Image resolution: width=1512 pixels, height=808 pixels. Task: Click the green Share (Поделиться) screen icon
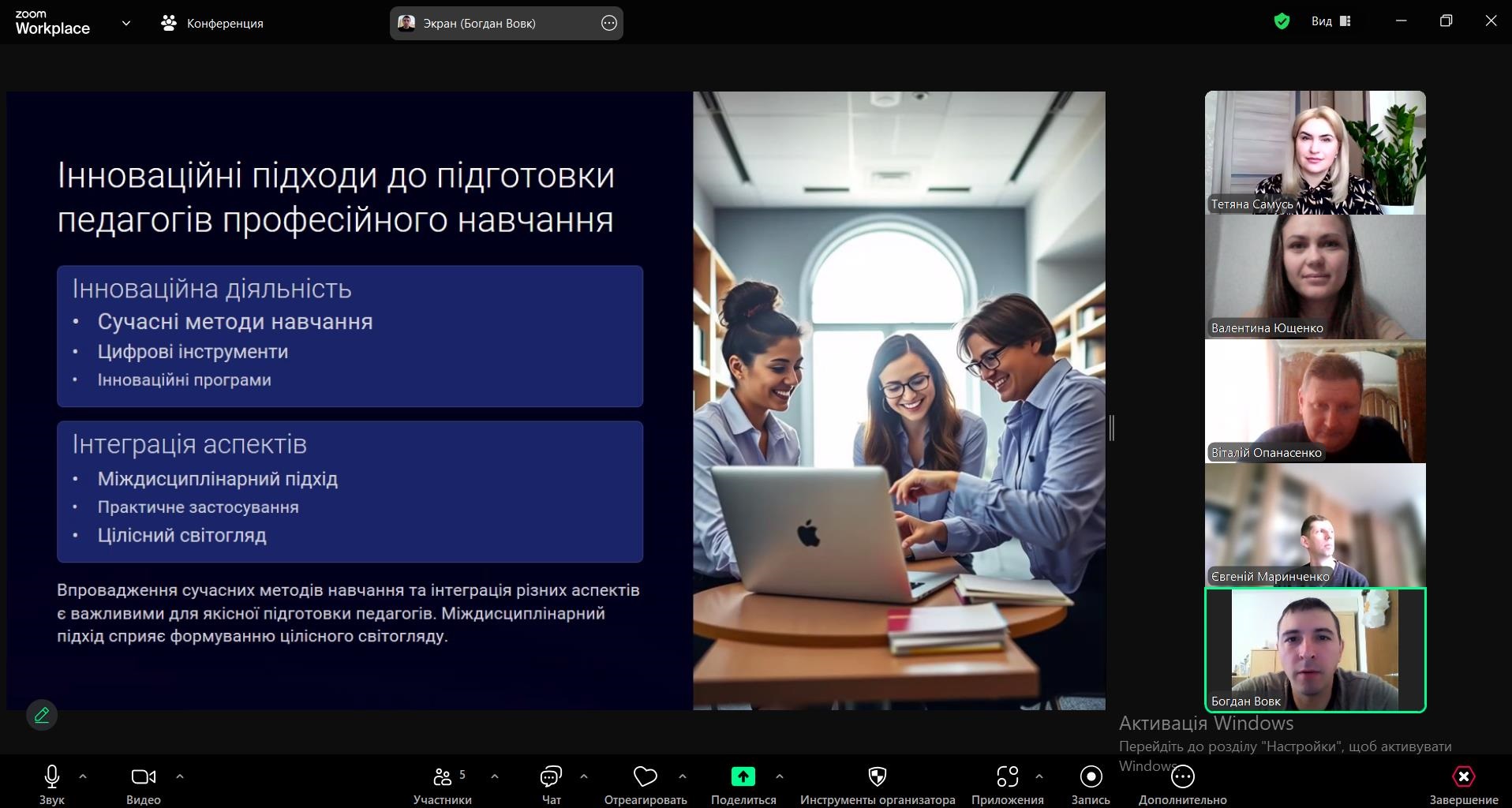[743, 777]
